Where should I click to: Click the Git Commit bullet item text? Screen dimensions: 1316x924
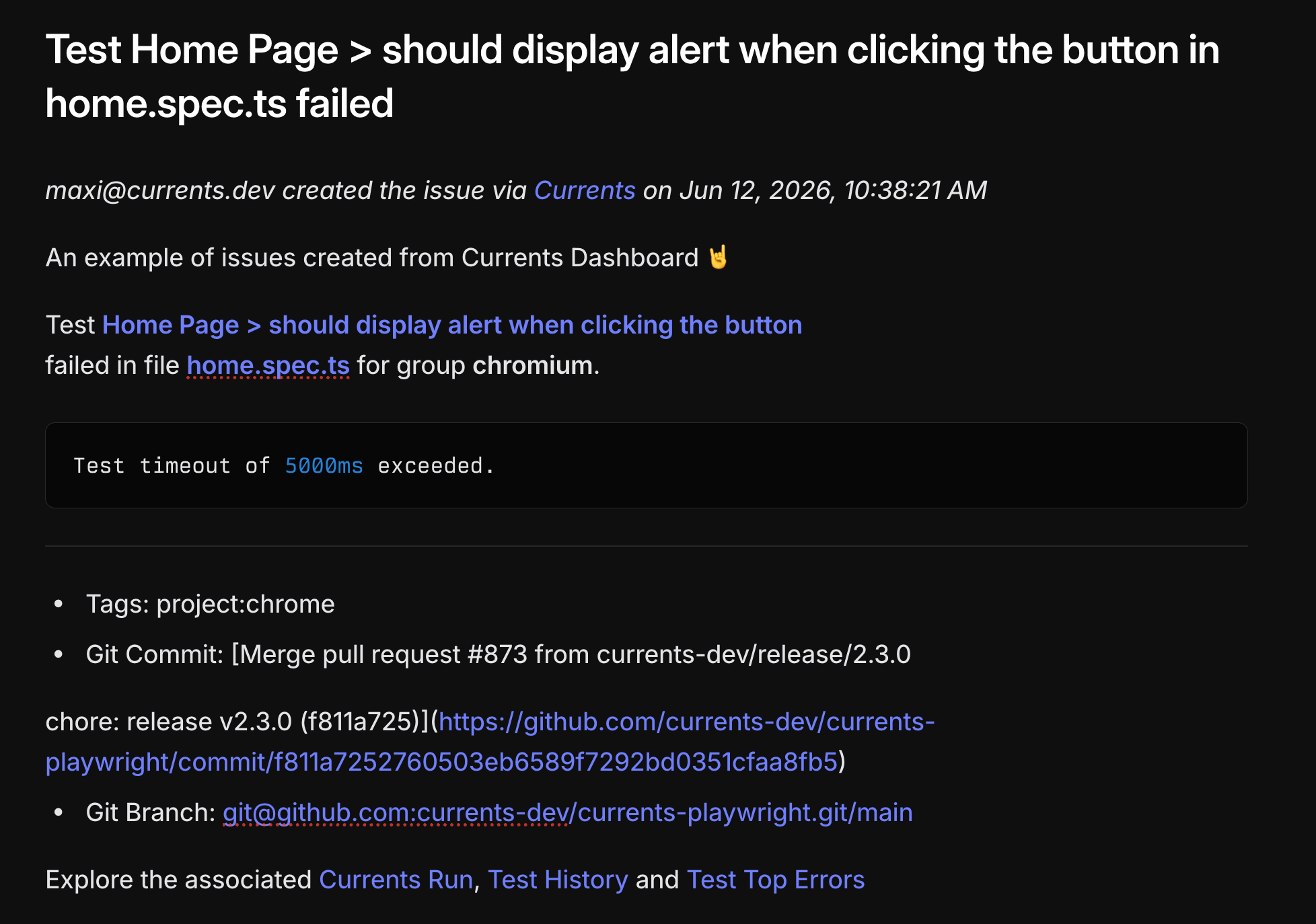point(498,654)
